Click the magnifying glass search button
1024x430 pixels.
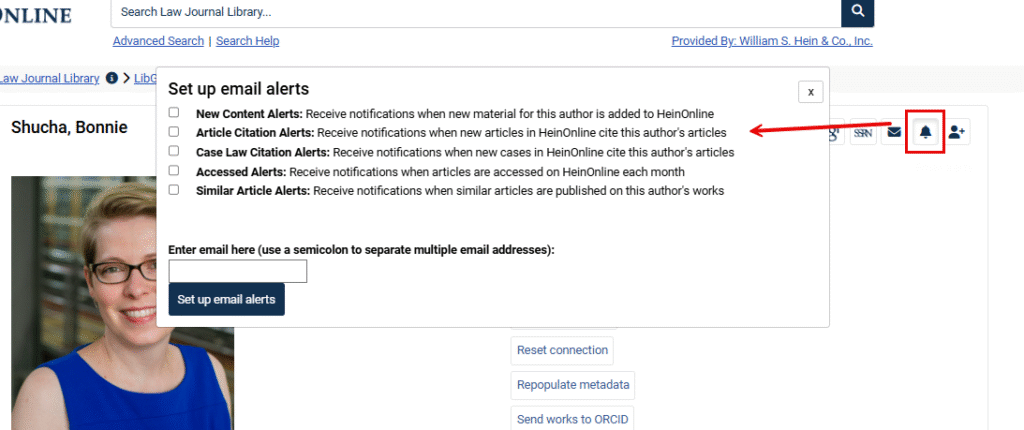[x=857, y=12]
